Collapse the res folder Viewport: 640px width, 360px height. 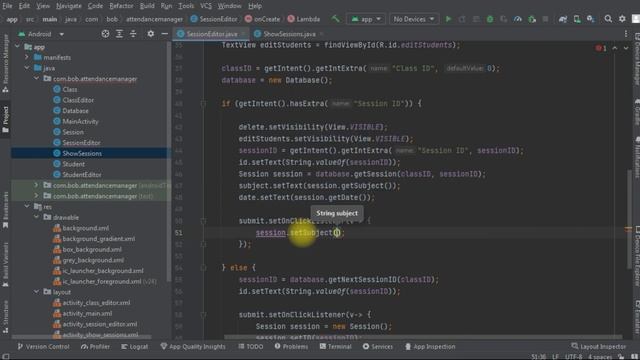coord(27,207)
